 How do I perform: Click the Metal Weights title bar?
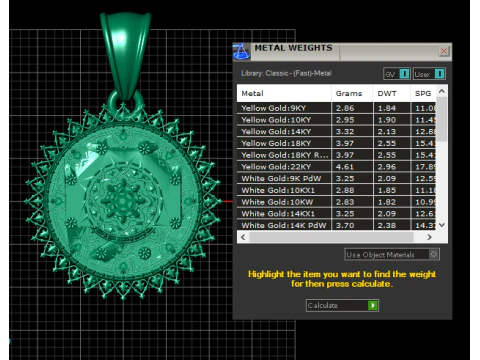tap(343, 52)
